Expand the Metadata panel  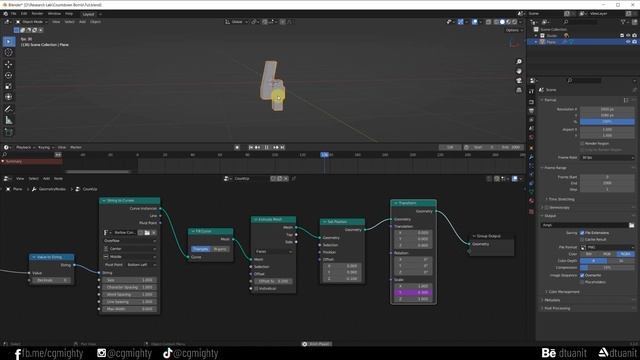(x=552, y=300)
